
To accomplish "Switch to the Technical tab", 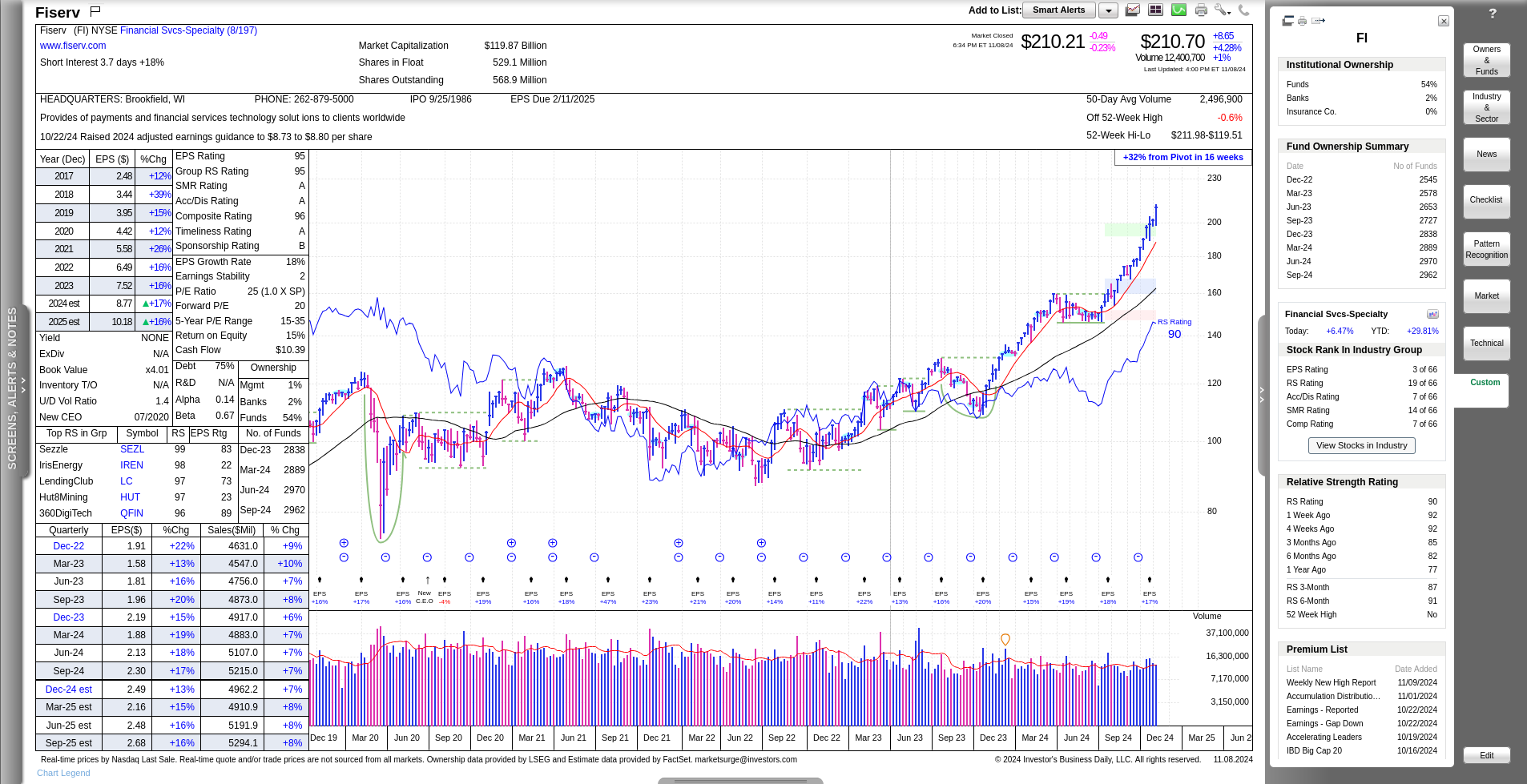I will (x=1486, y=344).
